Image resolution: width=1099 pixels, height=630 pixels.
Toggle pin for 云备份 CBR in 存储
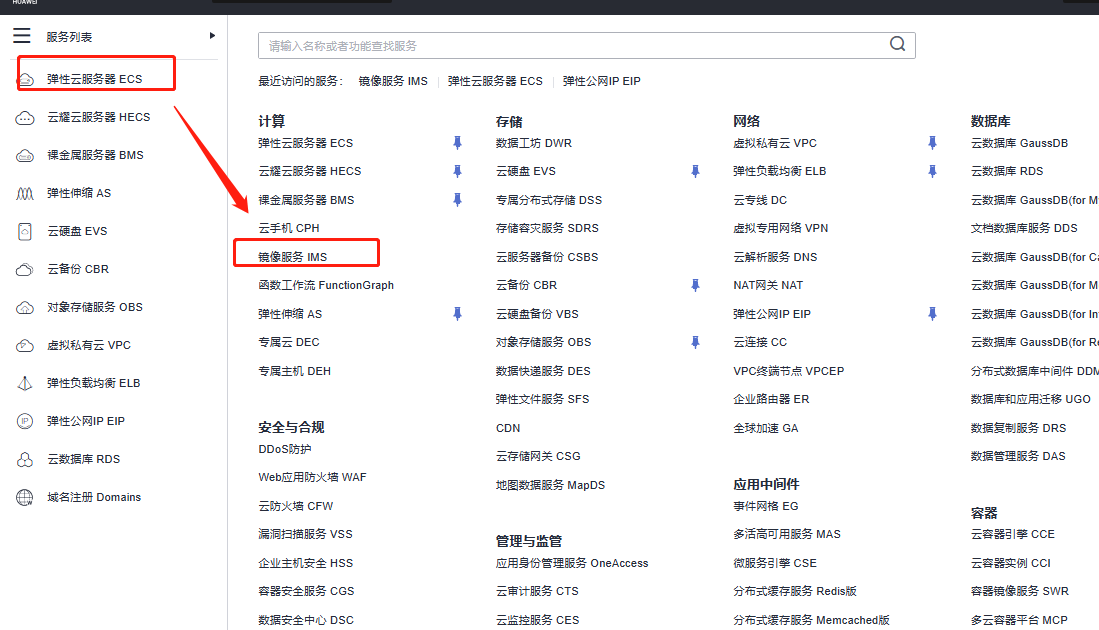695,285
